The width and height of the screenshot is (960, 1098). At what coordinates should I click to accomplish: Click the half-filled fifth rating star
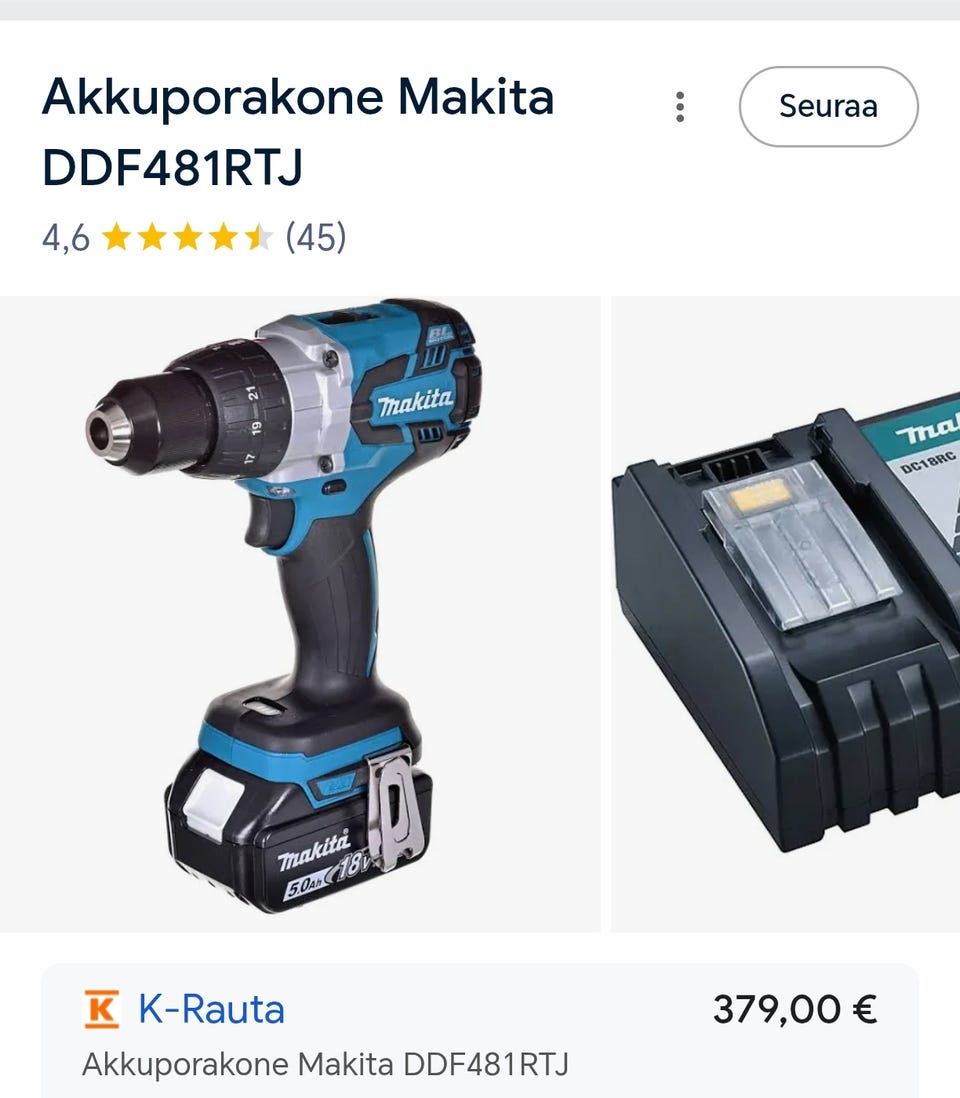(x=259, y=237)
